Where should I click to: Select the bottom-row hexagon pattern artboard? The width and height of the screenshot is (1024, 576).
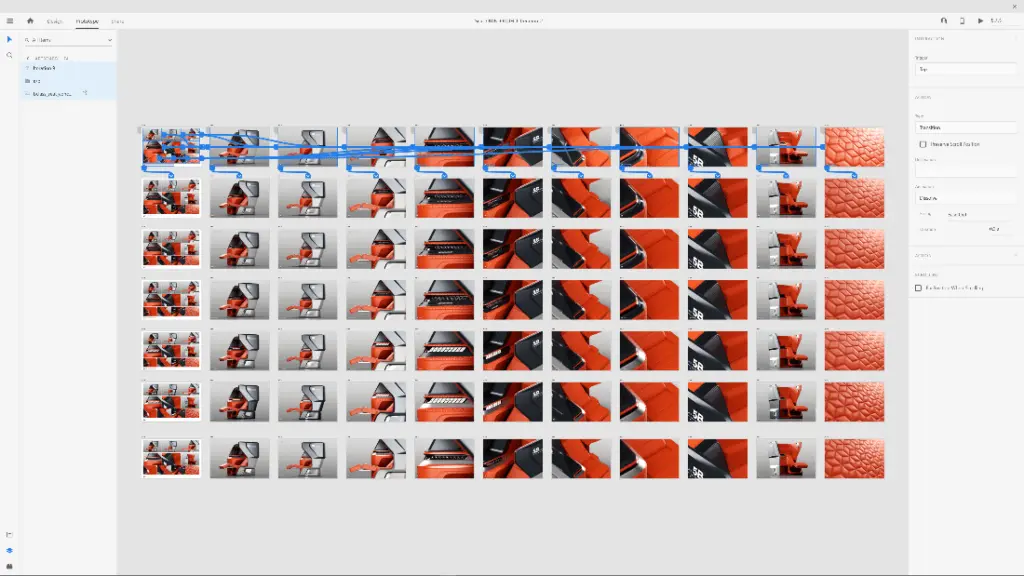tap(854, 458)
